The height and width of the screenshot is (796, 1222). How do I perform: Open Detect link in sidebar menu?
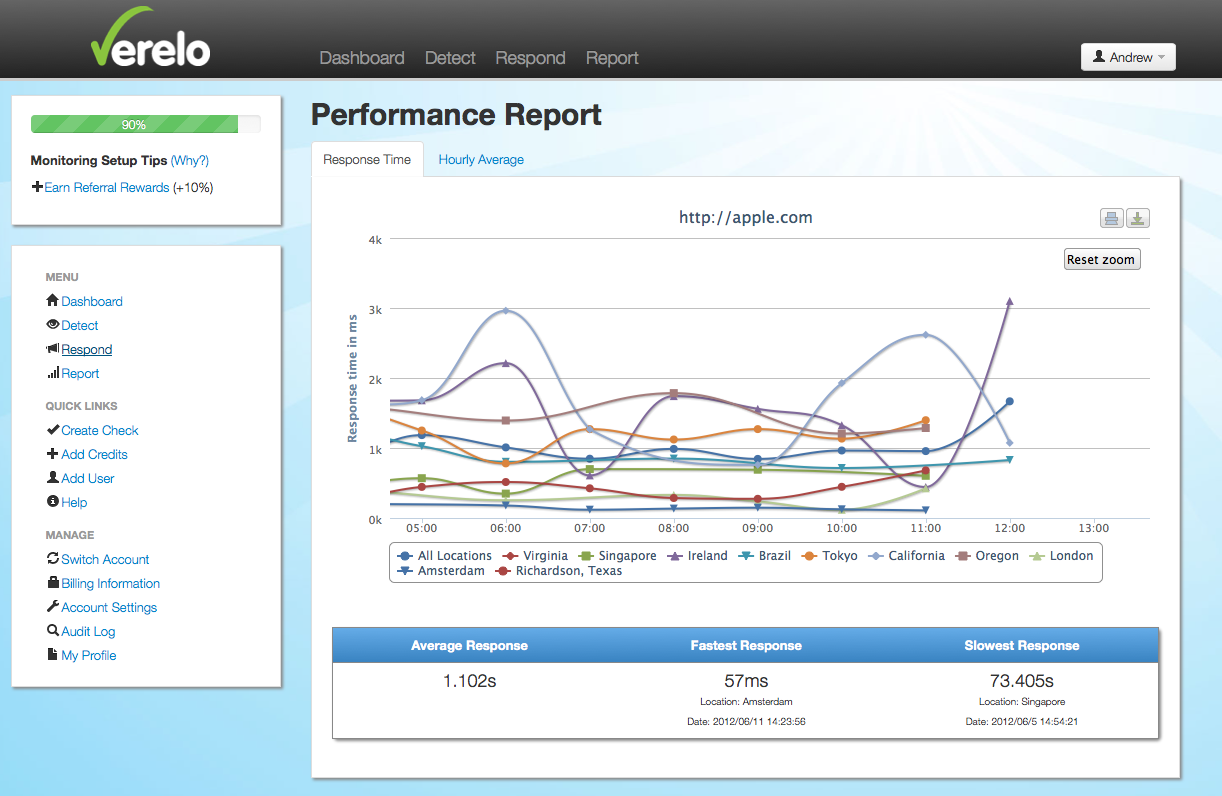pyautogui.click(x=80, y=325)
